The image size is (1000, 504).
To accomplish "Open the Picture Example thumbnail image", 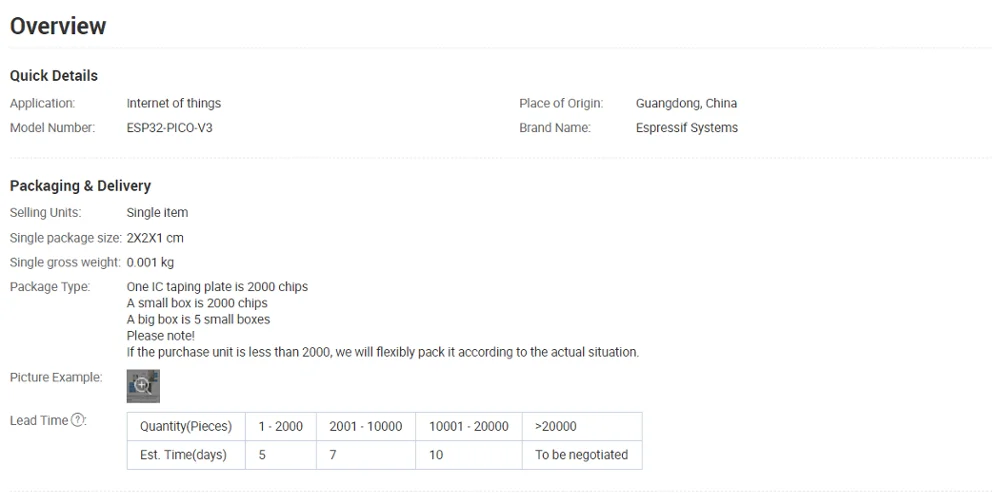I will [143, 386].
